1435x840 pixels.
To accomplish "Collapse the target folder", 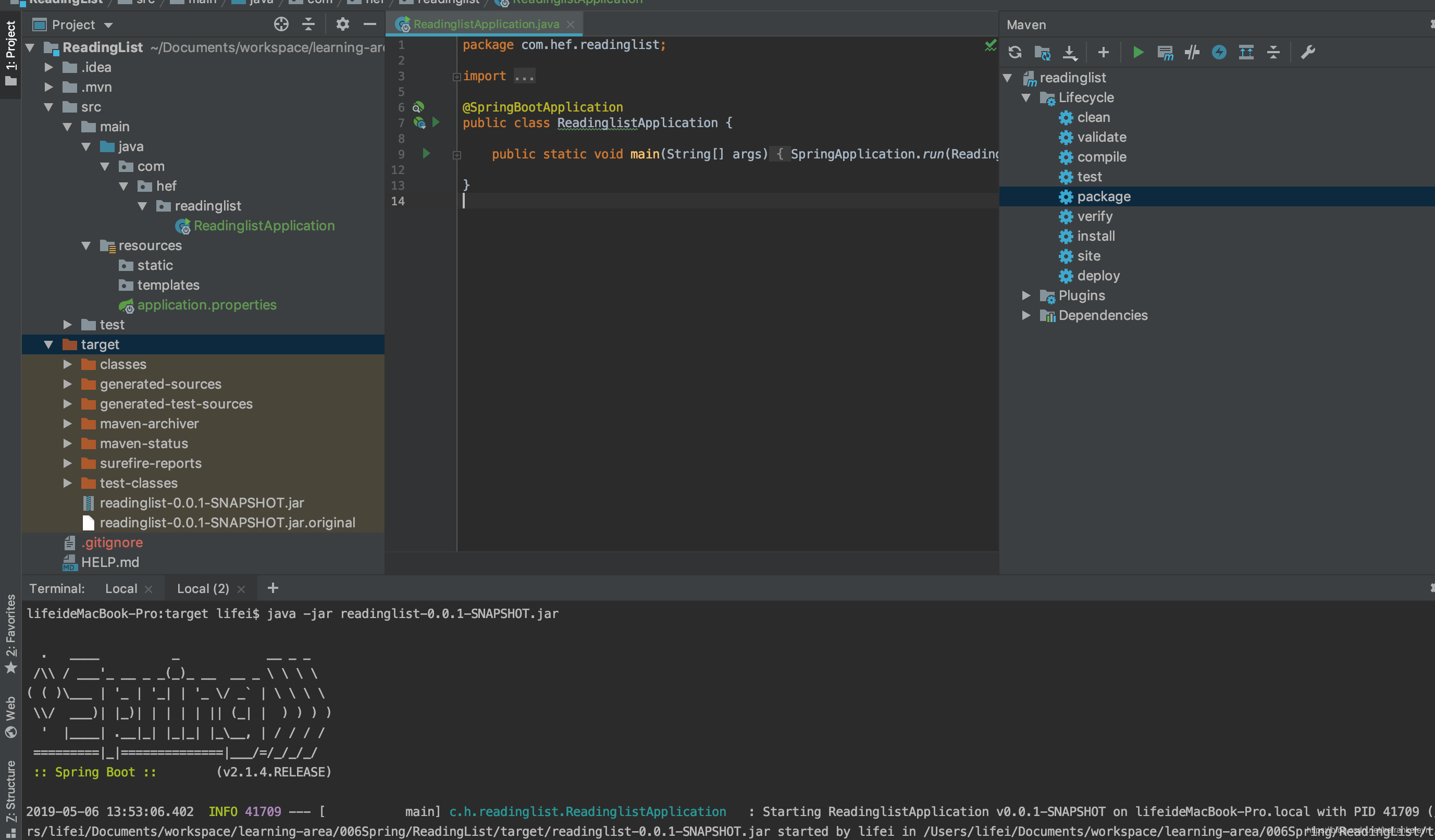I will [49, 344].
